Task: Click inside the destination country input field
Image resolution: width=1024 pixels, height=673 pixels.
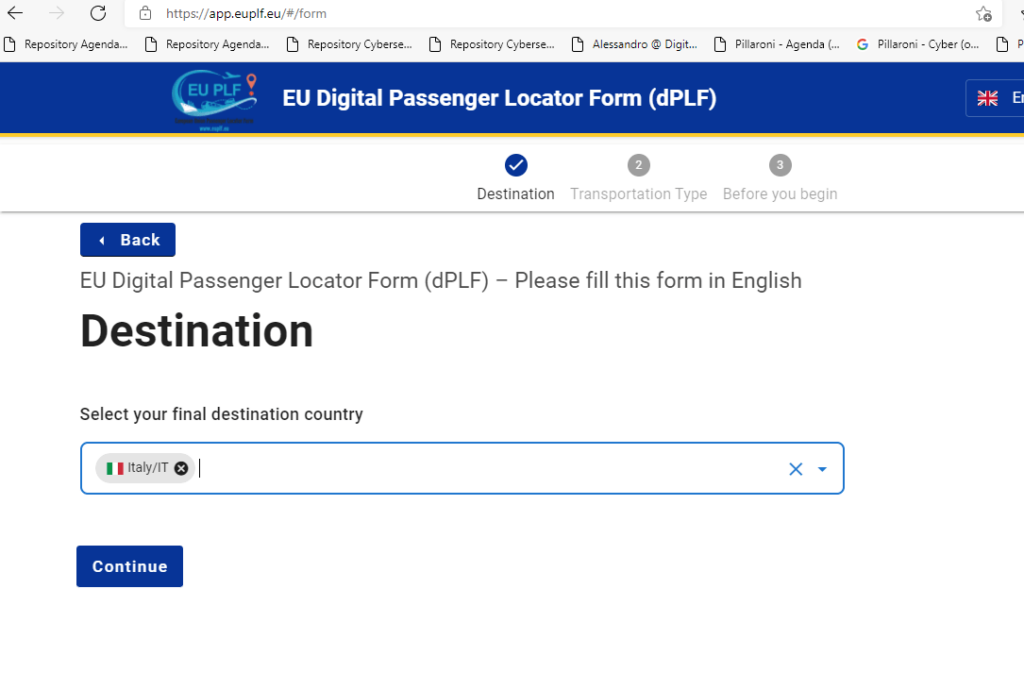Action: click(x=400, y=468)
